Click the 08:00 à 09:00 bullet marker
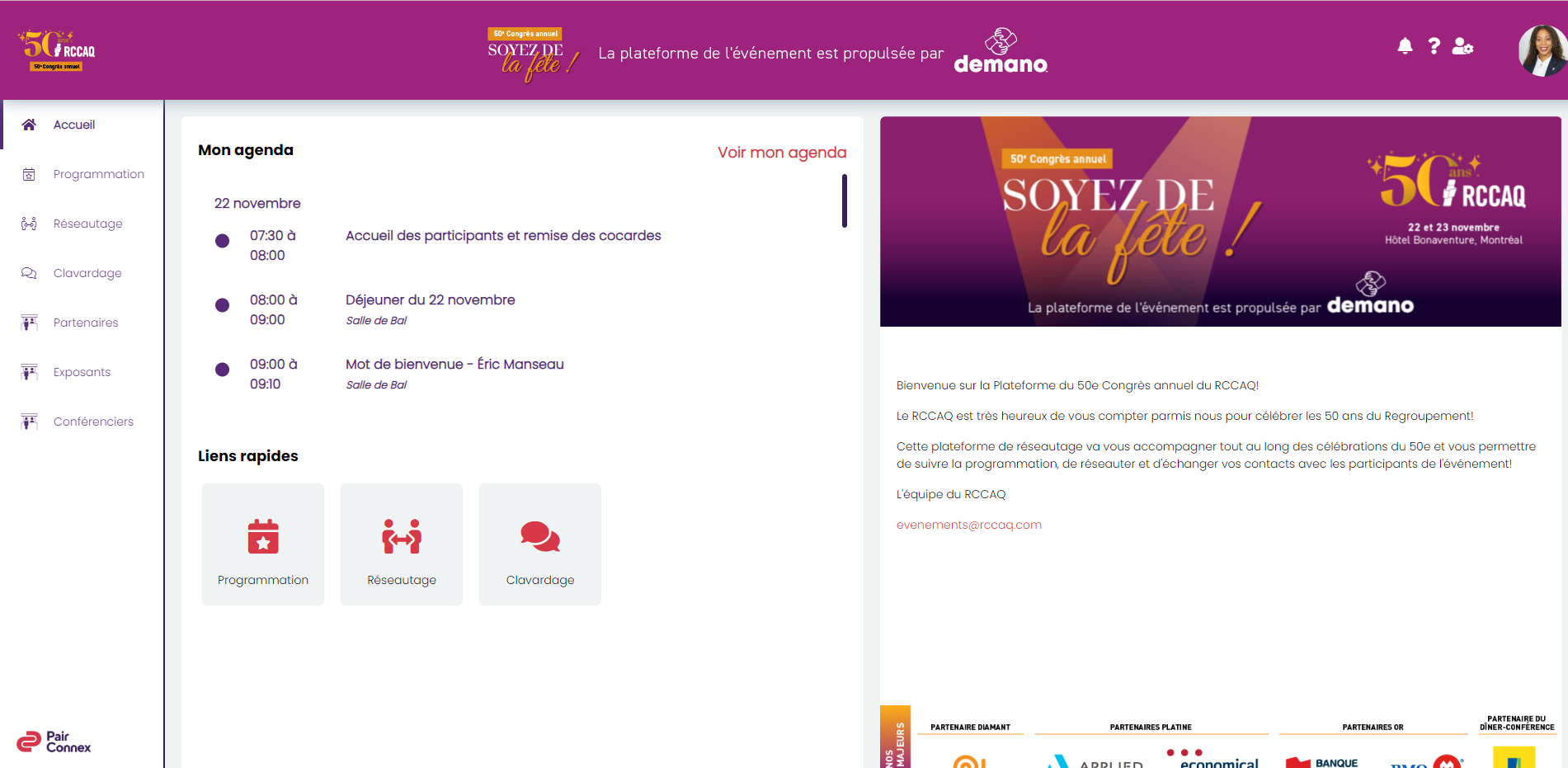 [222, 305]
